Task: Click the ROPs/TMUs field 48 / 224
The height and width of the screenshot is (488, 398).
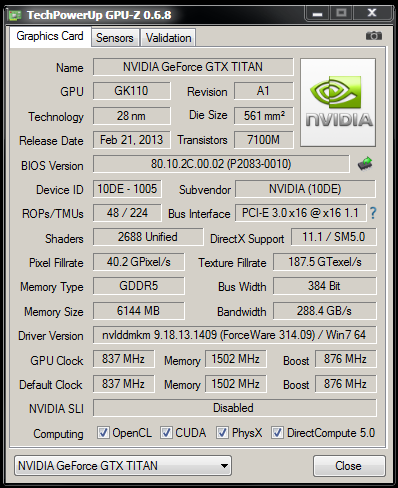Action: tap(127, 213)
